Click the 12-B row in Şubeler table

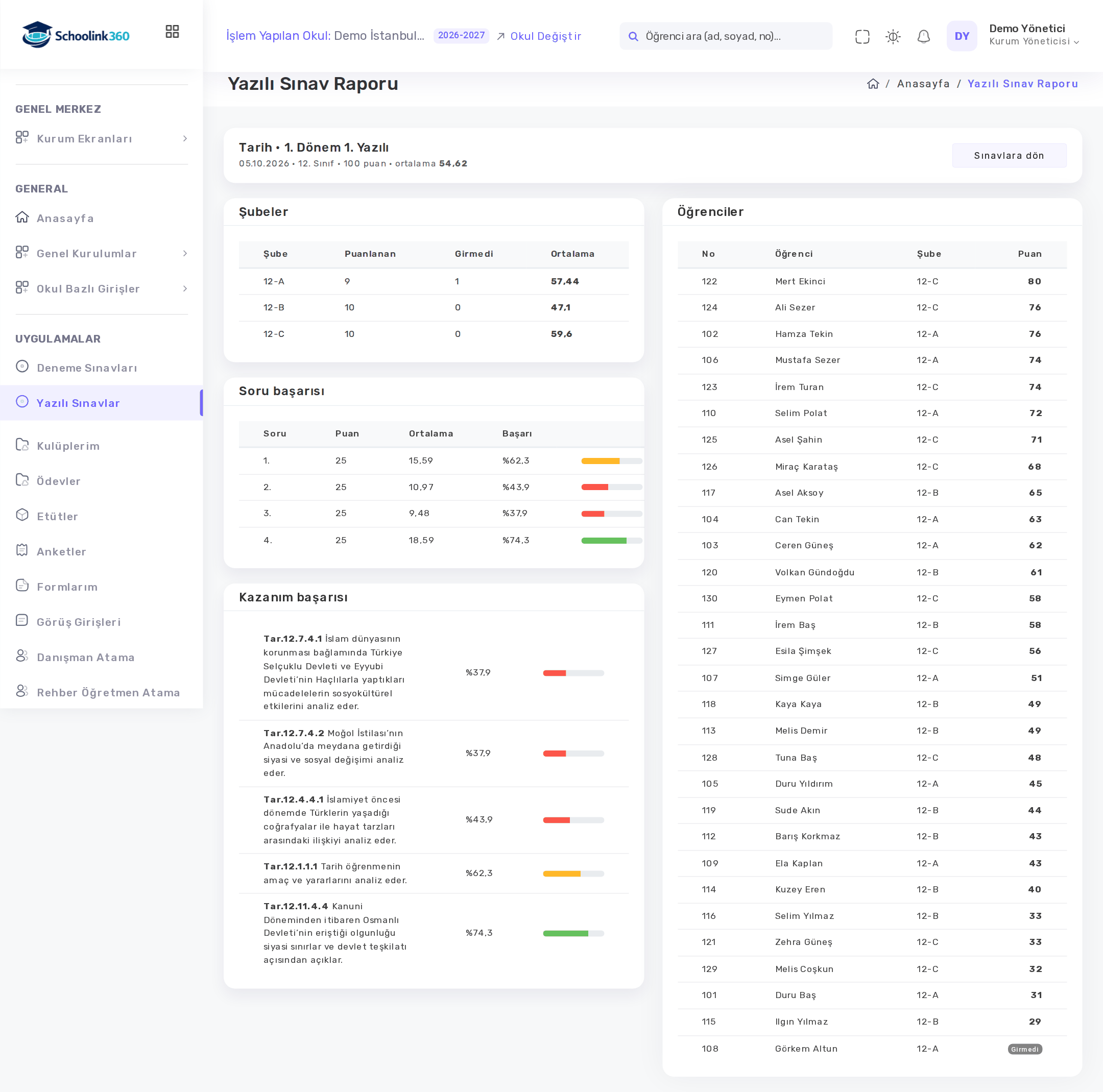click(x=434, y=308)
